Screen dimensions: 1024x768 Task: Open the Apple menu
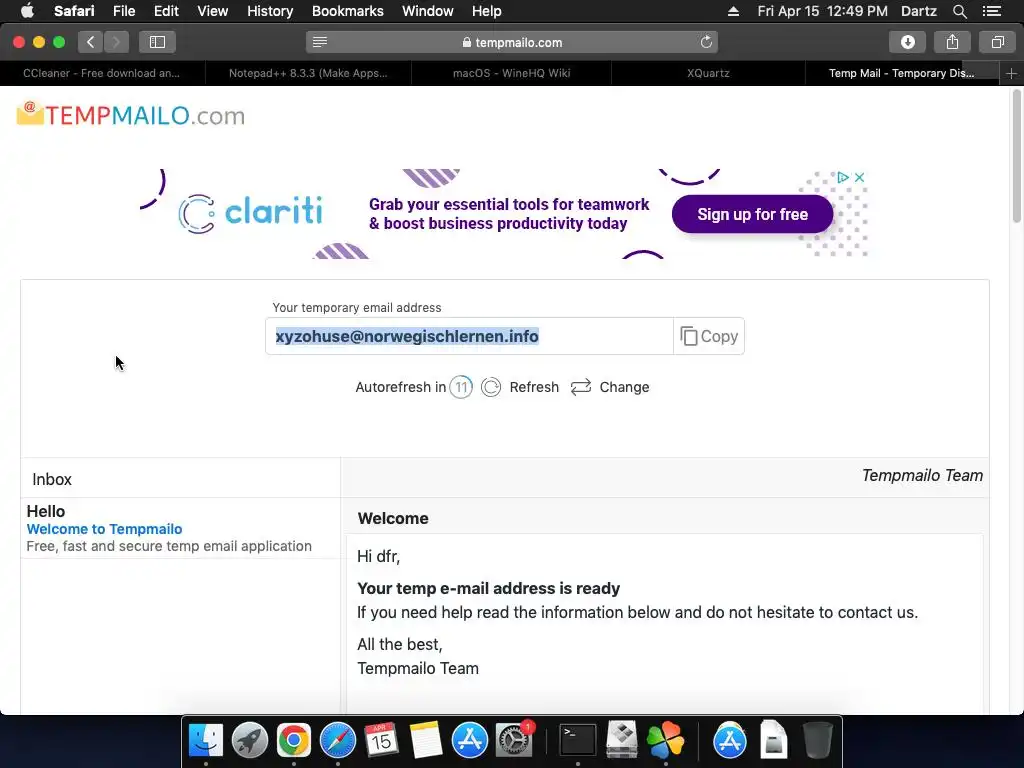click(x=27, y=11)
